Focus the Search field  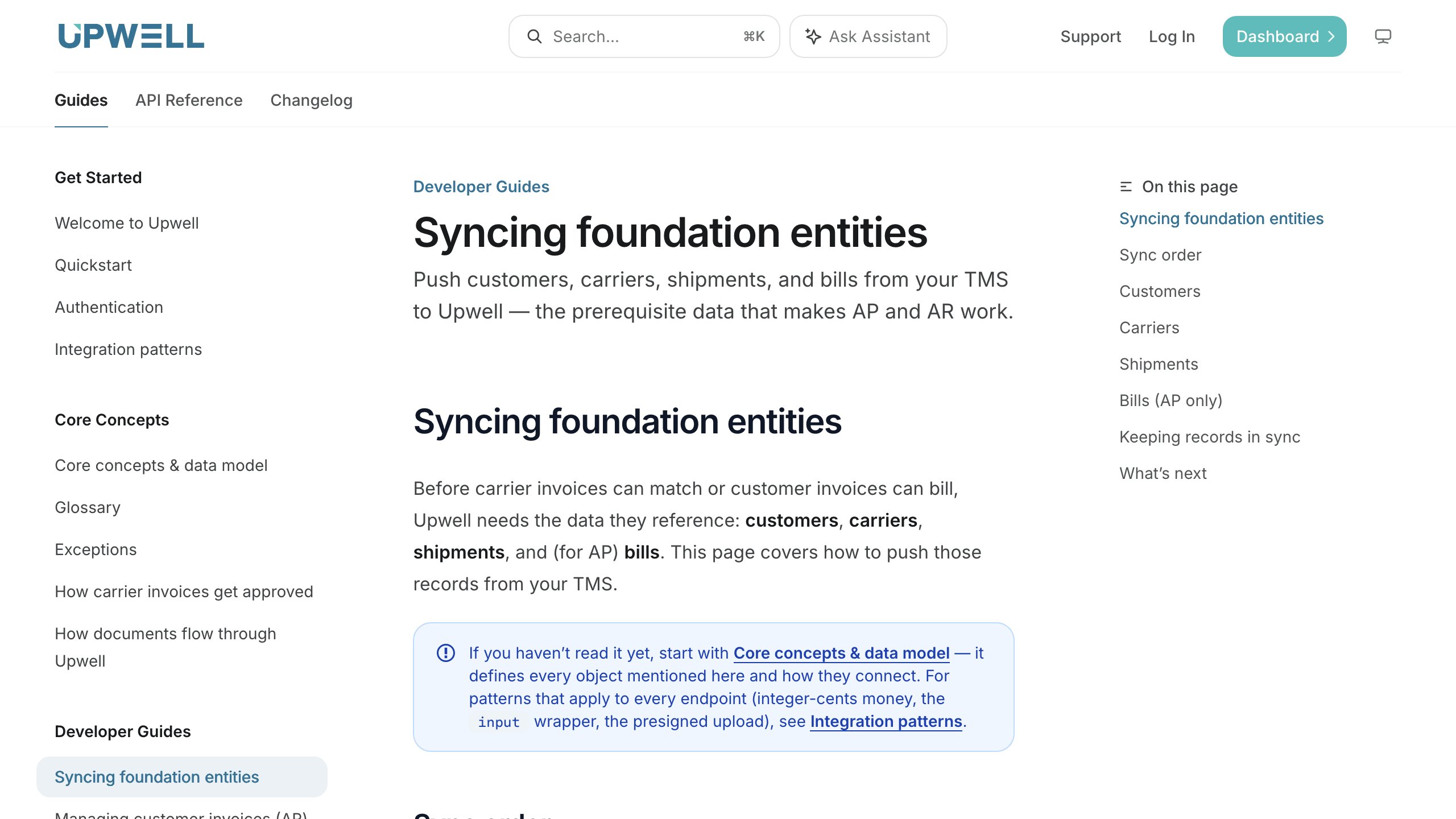click(644, 36)
